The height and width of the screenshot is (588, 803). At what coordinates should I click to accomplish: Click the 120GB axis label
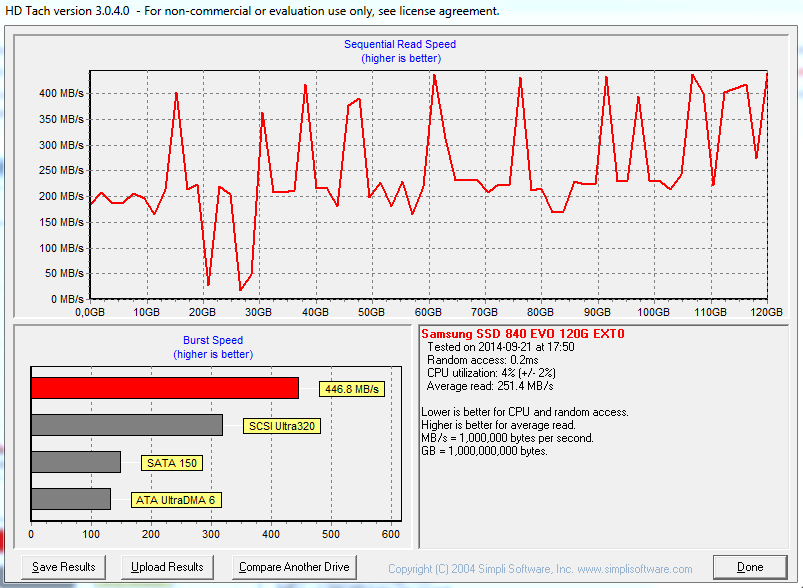coord(767,312)
